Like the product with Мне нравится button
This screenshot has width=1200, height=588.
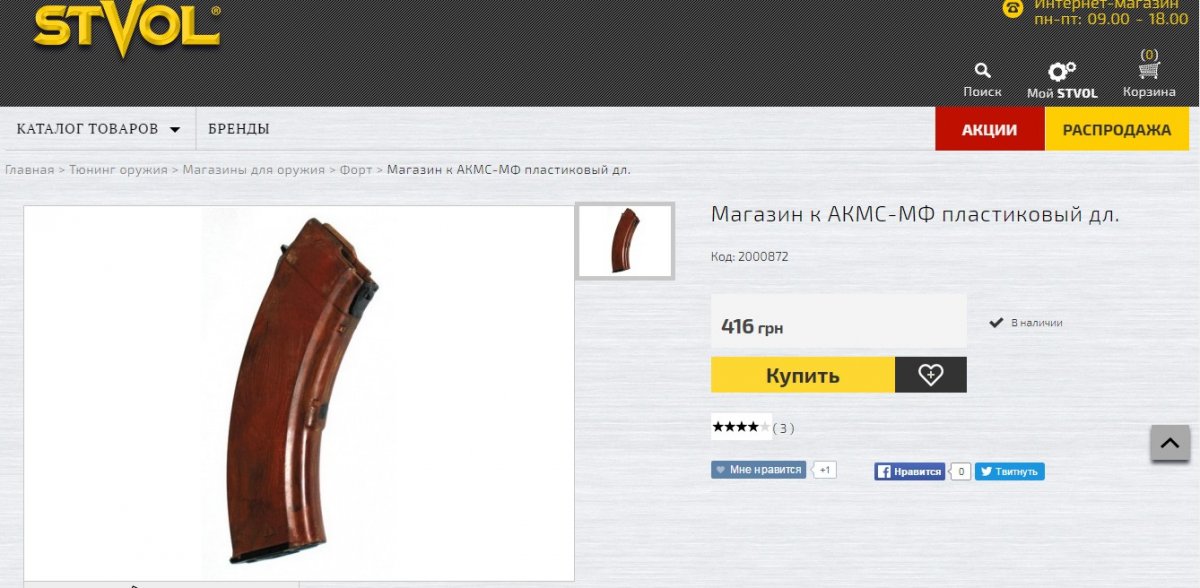[758, 469]
